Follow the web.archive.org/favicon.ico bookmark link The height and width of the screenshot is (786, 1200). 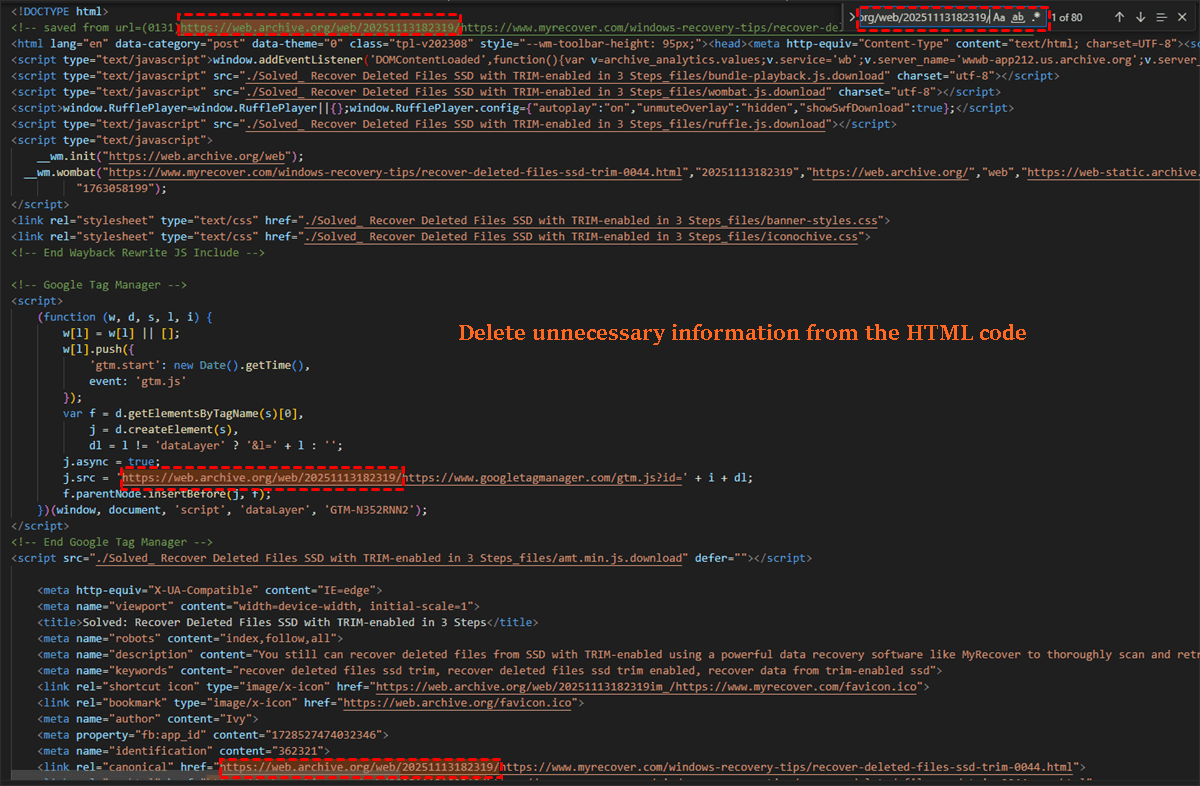point(458,703)
